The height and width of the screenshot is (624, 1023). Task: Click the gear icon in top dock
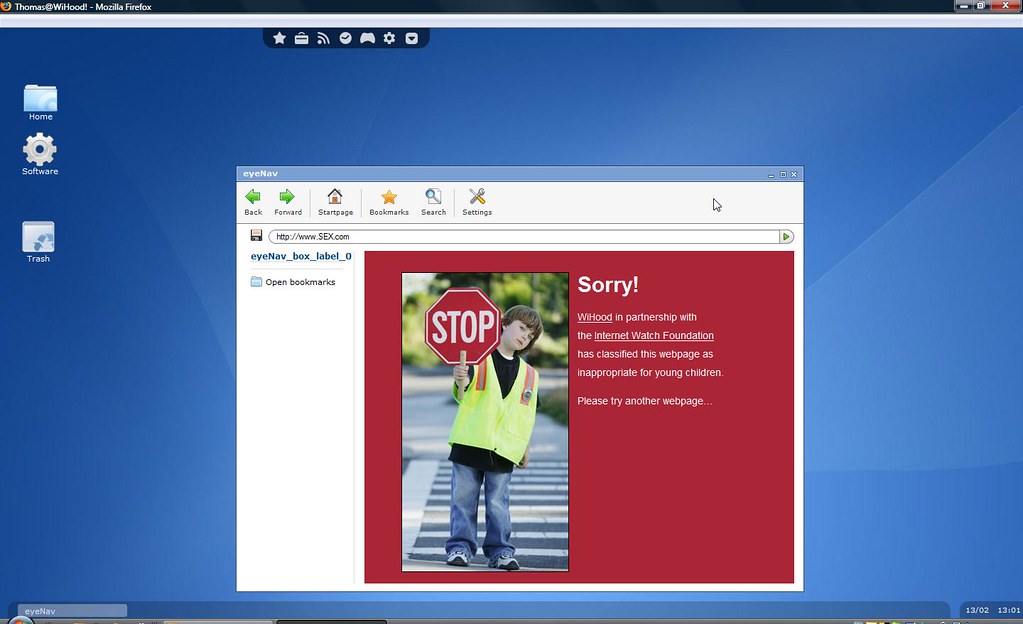coord(389,38)
